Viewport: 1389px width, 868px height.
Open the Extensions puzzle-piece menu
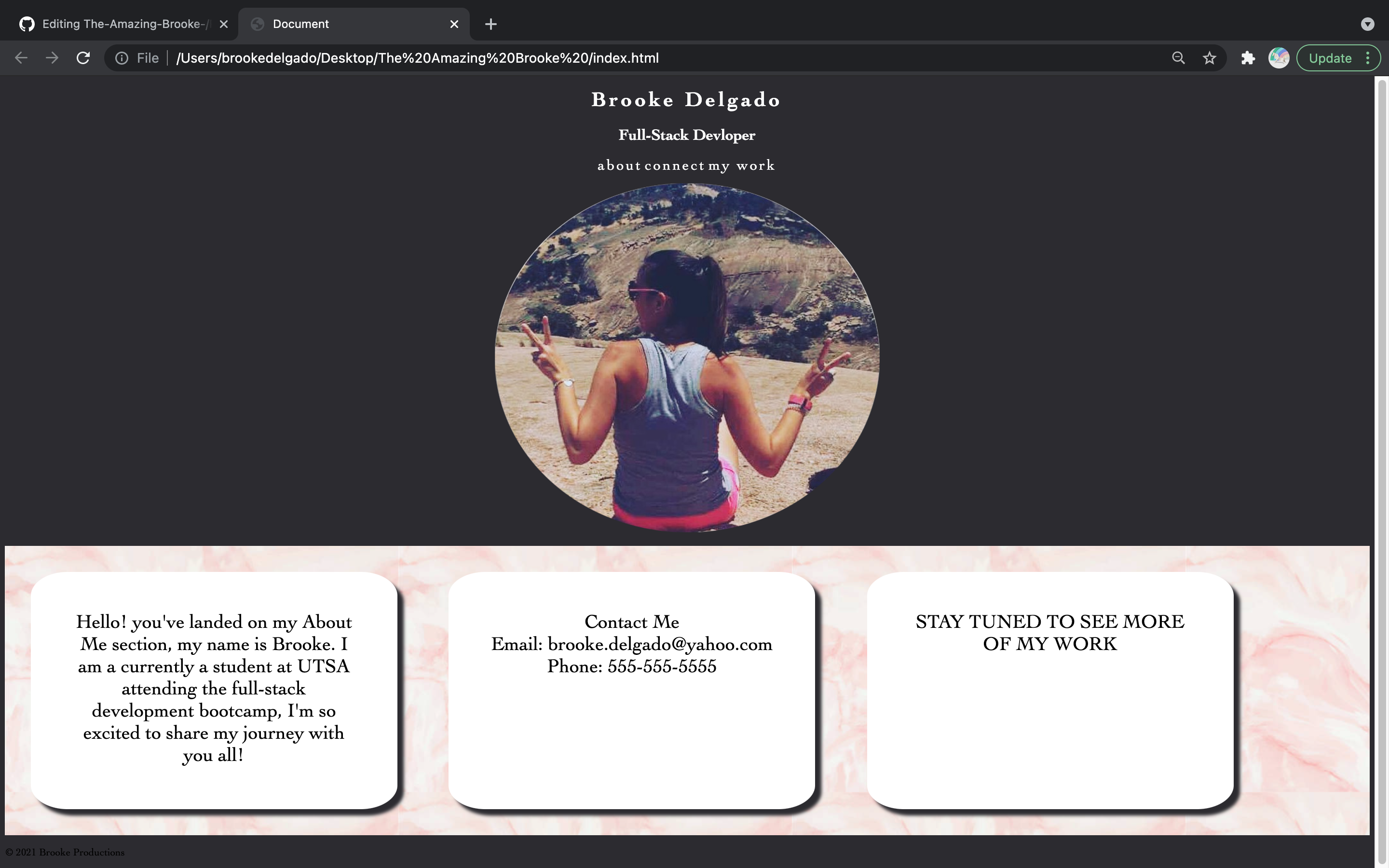point(1247,57)
